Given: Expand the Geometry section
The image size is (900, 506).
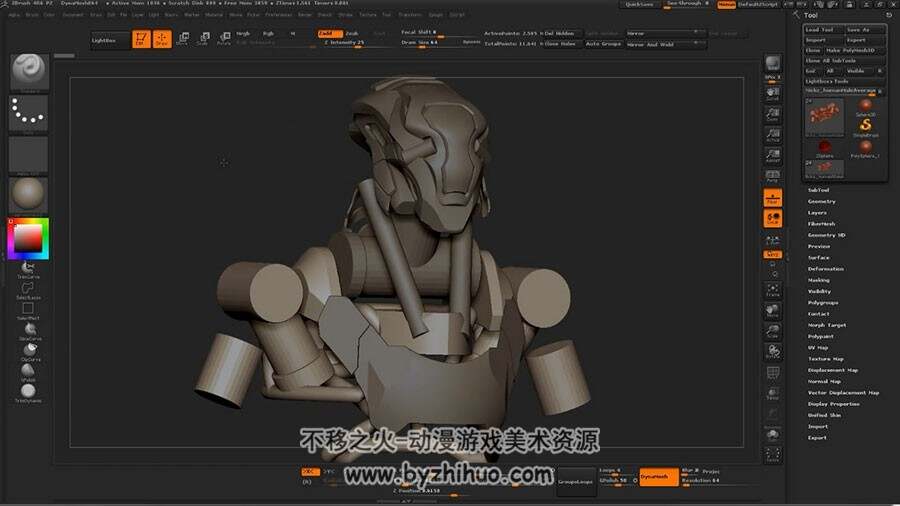Looking at the screenshot, I should pyautogui.click(x=821, y=201).
